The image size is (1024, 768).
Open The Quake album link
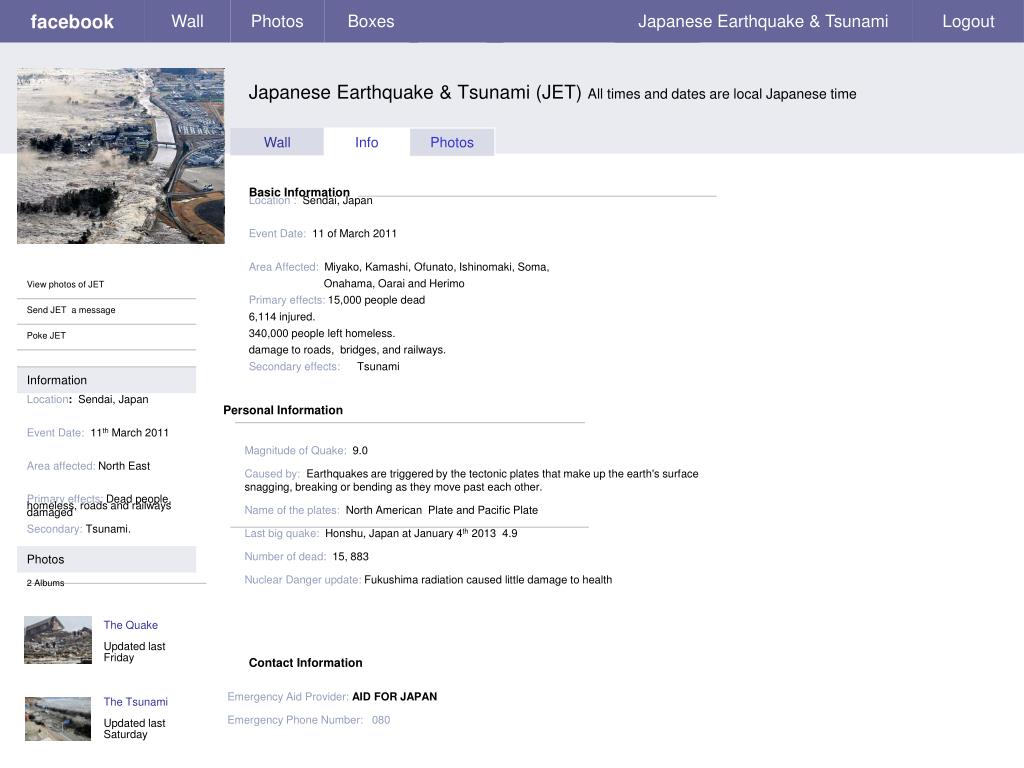tap(131, 625)
